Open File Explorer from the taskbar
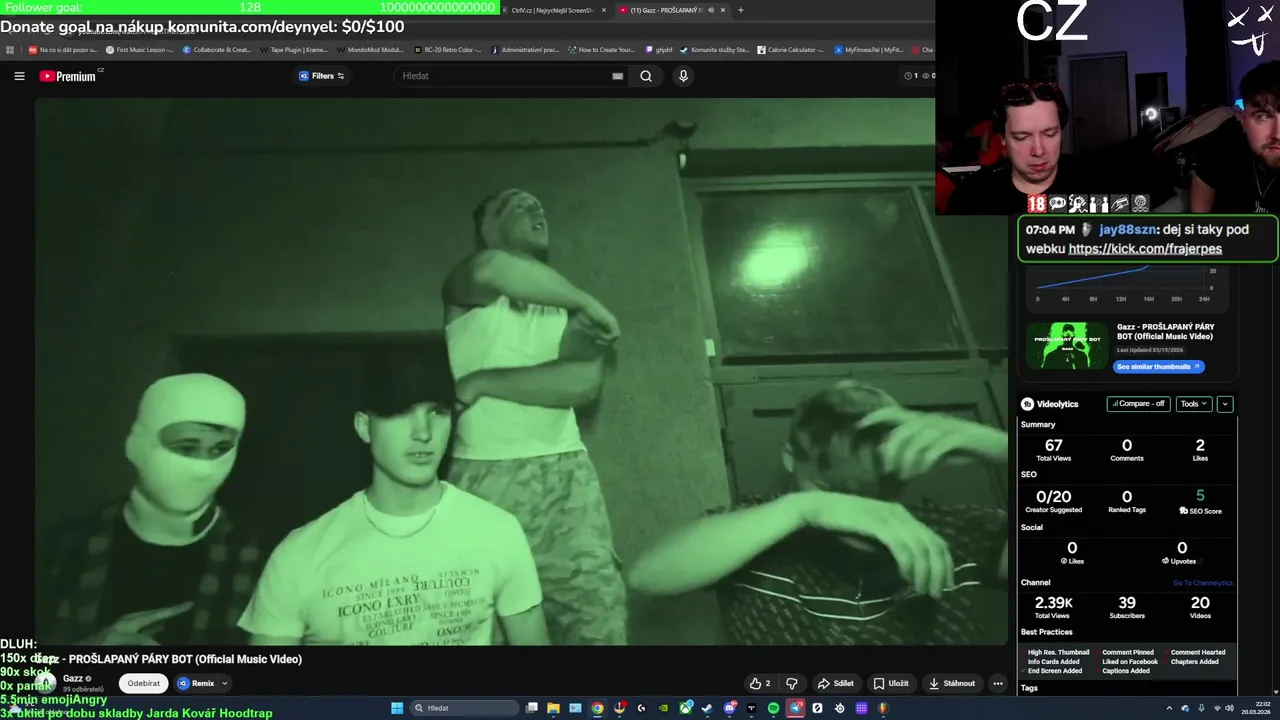Screen dimensions: 1280x720 (x=553, y=708)
